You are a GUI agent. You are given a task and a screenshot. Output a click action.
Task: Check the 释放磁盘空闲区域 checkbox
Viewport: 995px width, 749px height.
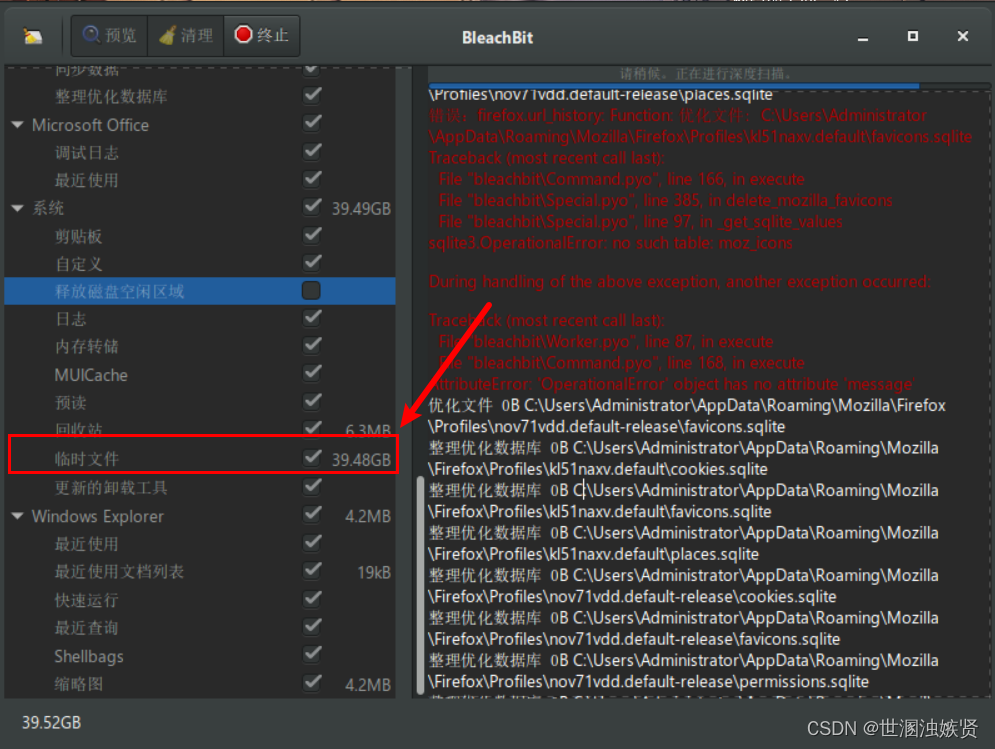tap(312, 290)
